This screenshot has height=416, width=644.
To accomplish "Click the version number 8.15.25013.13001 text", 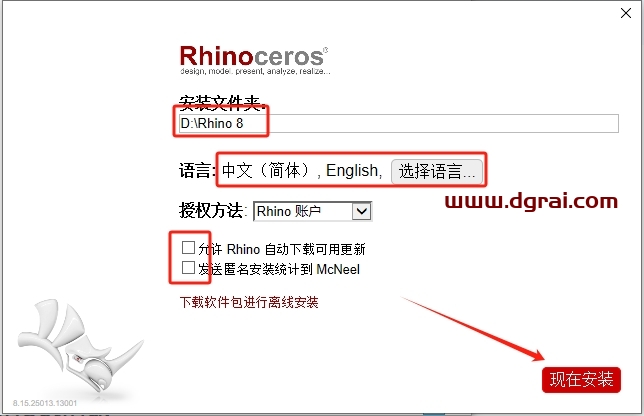I will [x=45, y=403].
